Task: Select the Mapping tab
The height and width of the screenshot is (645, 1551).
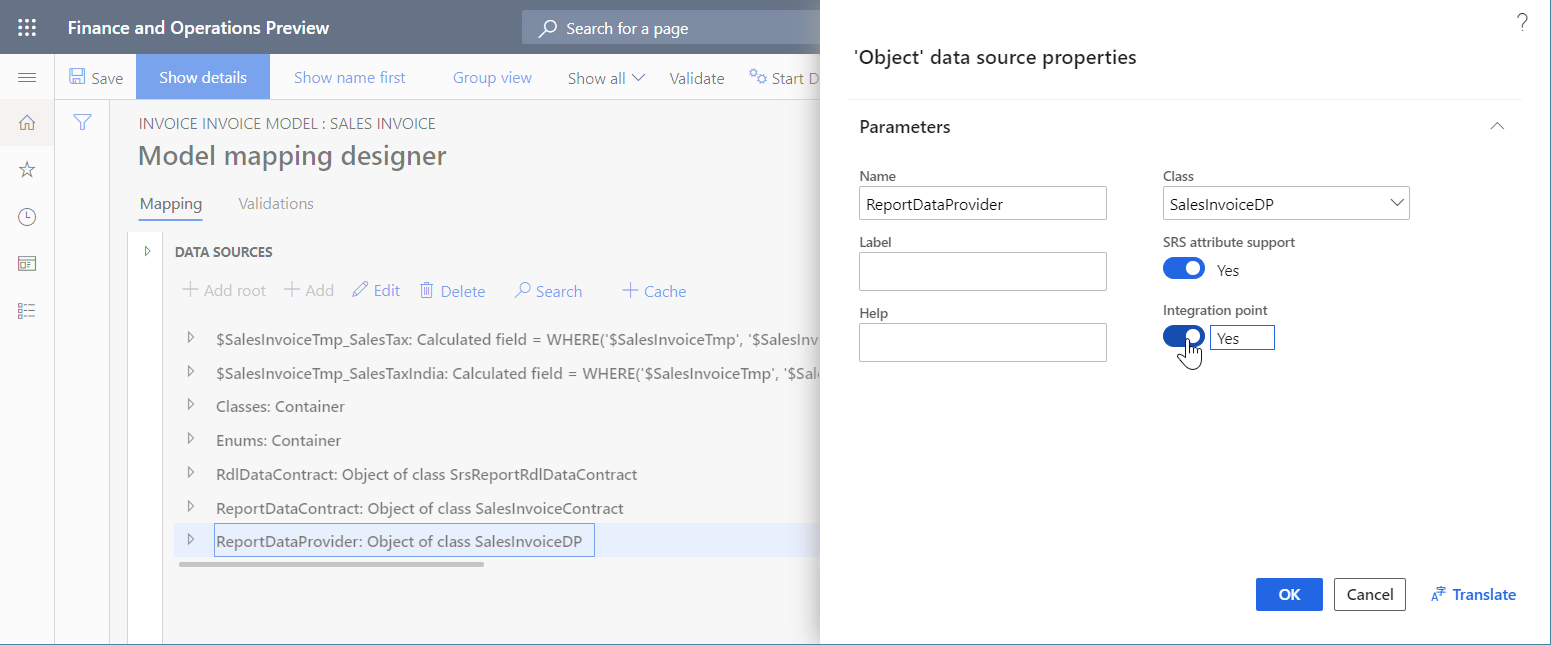Action: [x=170, y=203]
